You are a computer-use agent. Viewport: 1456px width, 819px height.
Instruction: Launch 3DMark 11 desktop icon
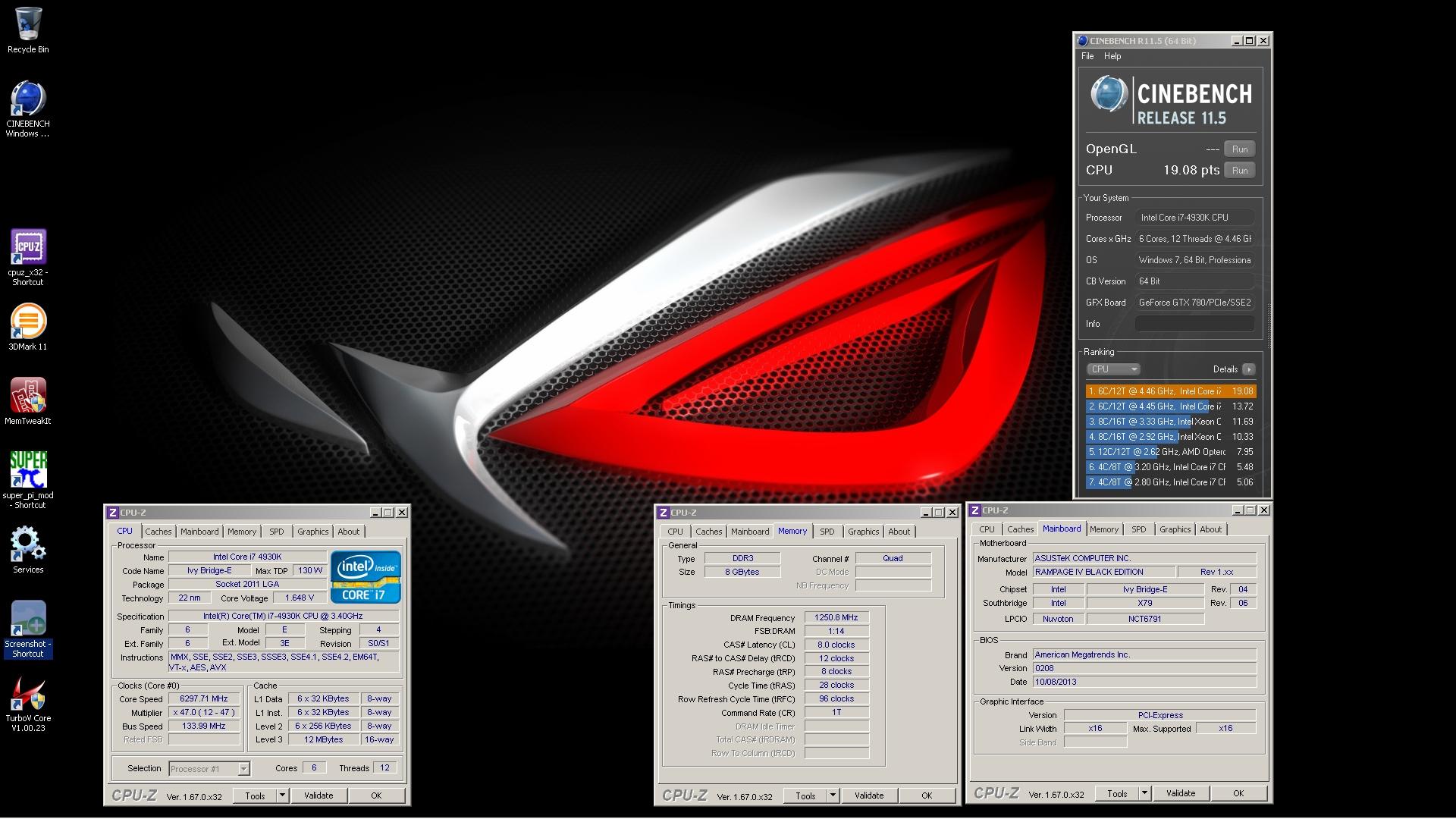[x=28, y=328]
